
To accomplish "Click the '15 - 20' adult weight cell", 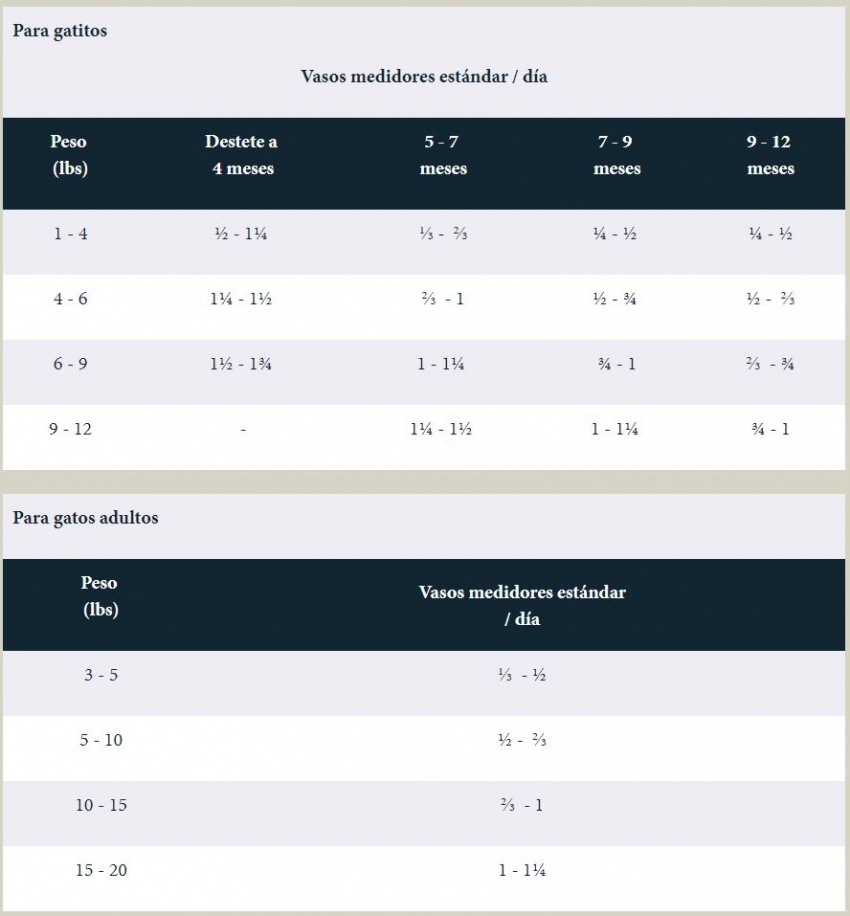I will click(x=101, y=870).
